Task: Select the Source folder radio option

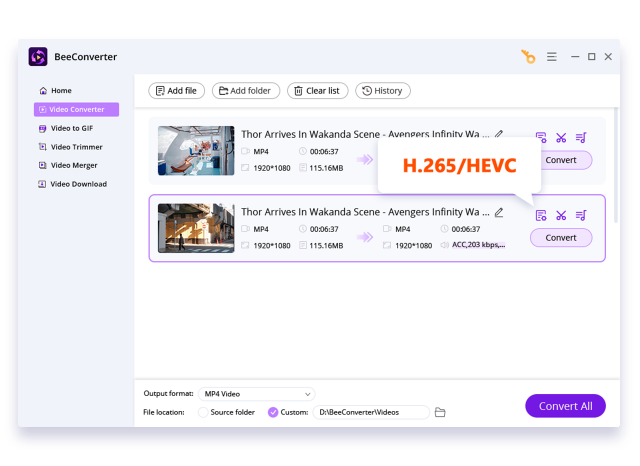Action: tap(204, 412)
